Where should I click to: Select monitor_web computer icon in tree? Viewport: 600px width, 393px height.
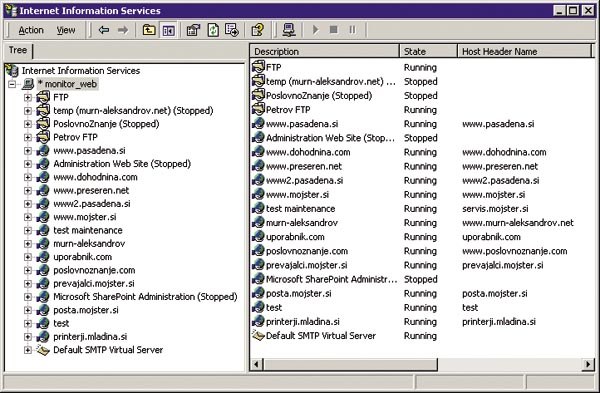point(28,84)
